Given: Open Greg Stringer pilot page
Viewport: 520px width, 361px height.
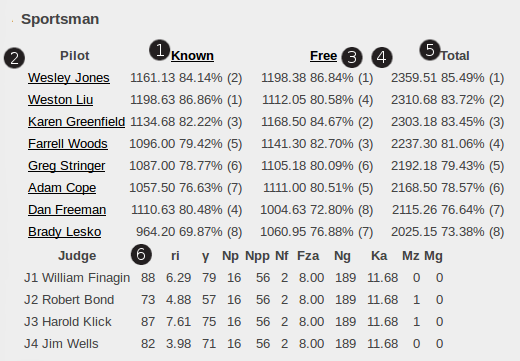Looking at the screenshot, I should click(67, 166).
